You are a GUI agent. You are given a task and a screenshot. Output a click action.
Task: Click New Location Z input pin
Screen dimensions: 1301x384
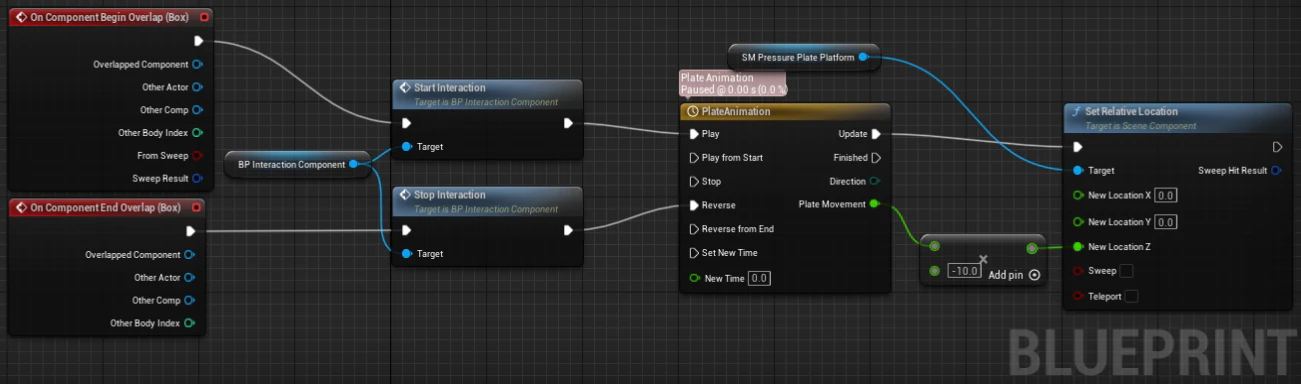1077,246
